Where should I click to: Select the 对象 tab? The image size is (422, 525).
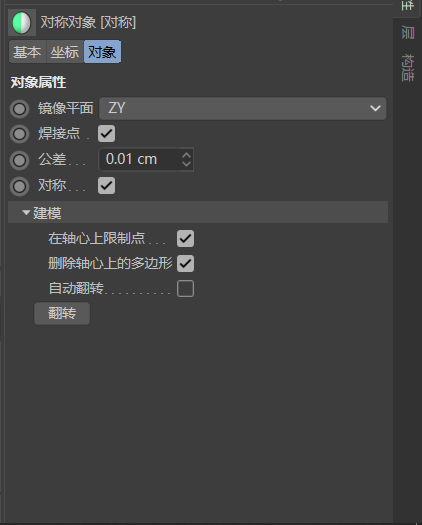tap(102, 52)
